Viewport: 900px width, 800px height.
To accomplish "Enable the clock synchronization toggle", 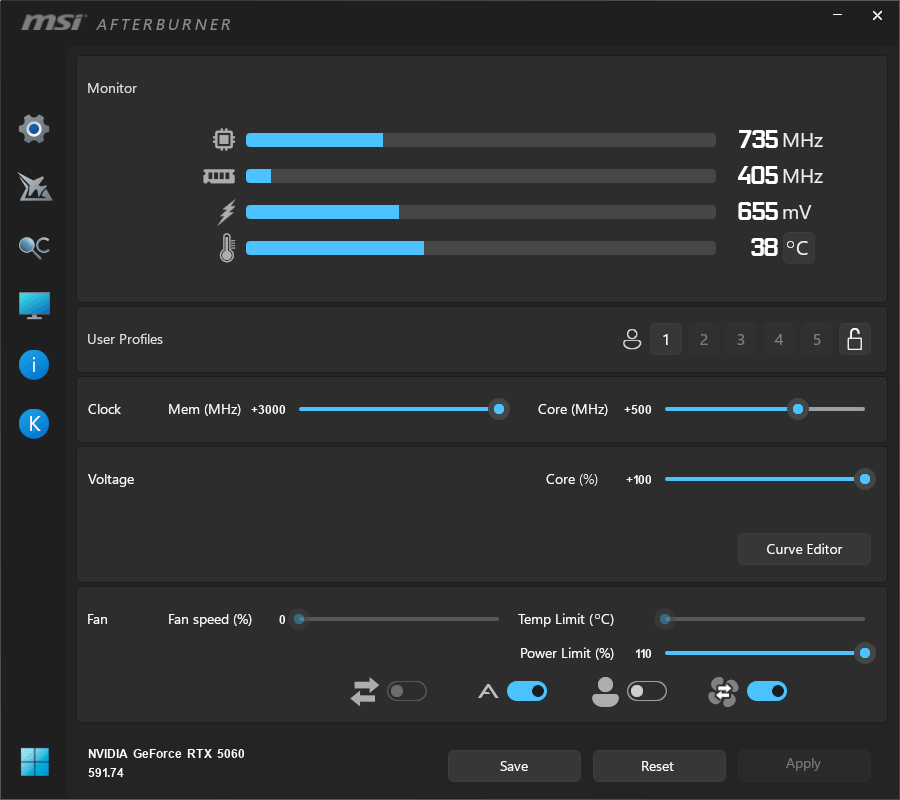I will pos(407,691).
